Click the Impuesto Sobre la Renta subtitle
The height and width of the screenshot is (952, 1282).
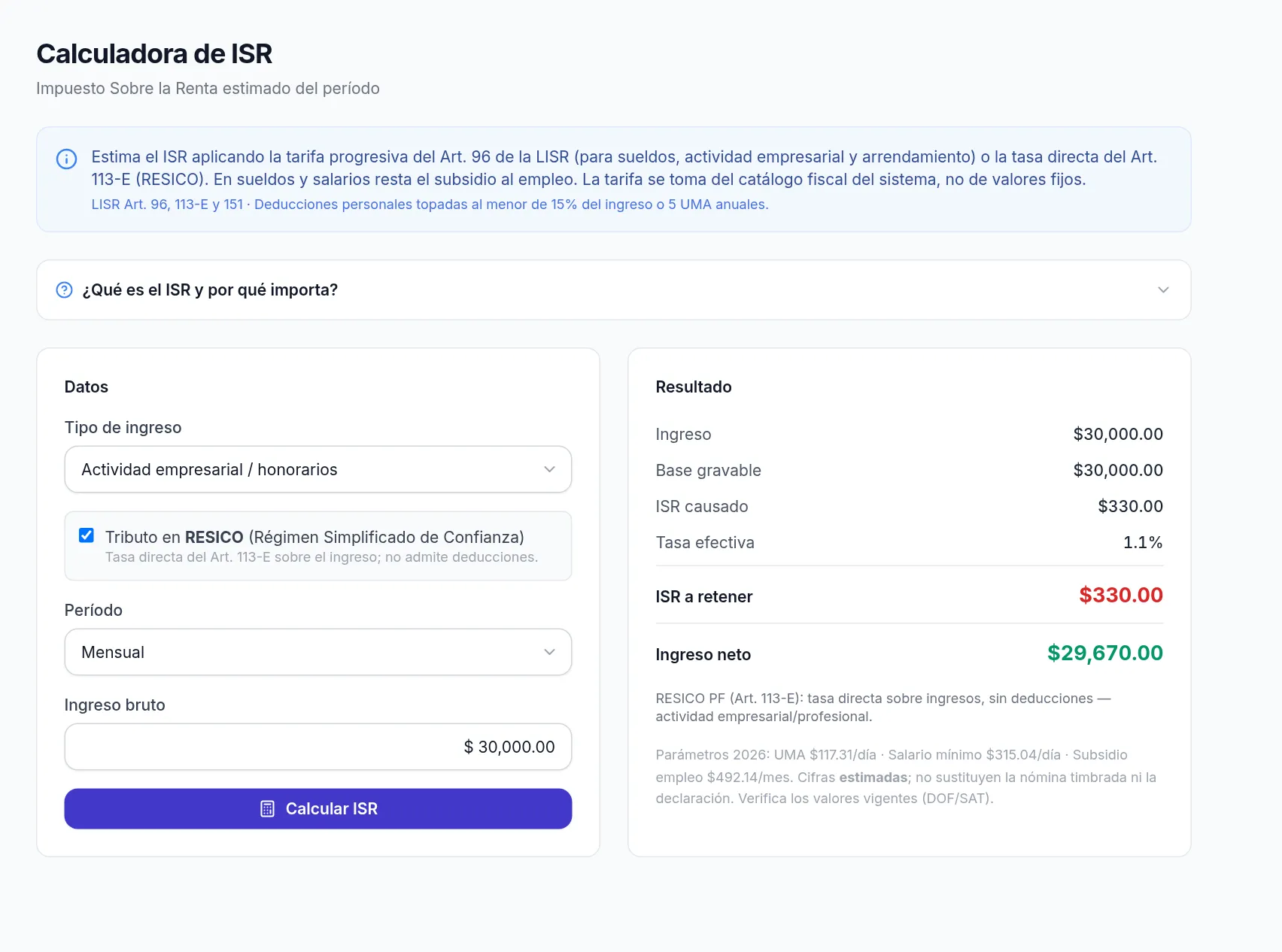208,88
